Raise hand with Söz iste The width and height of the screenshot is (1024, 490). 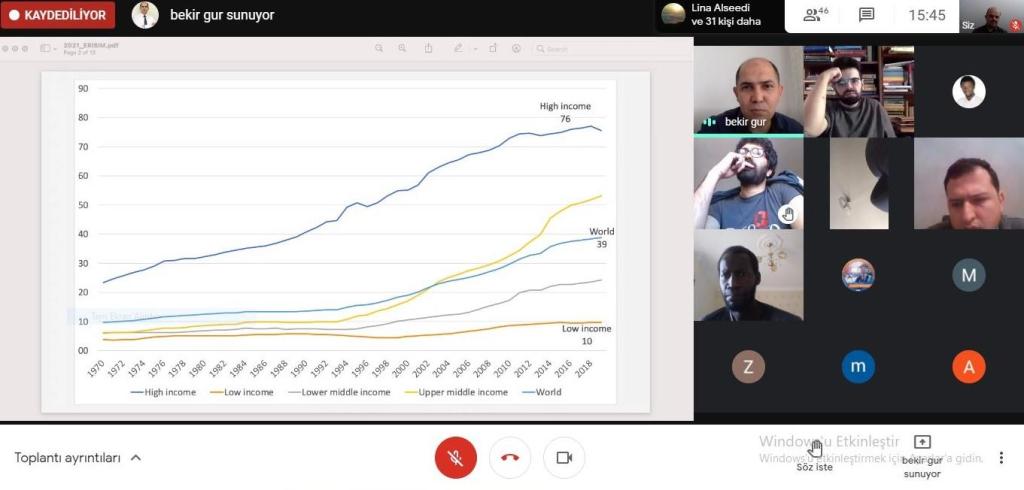coord(814,455)
